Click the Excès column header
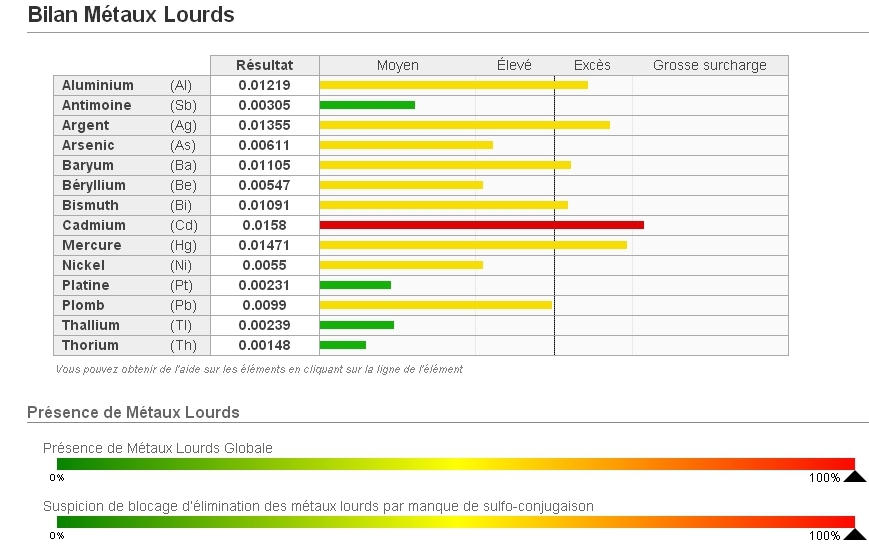 (x=592, y=65)
